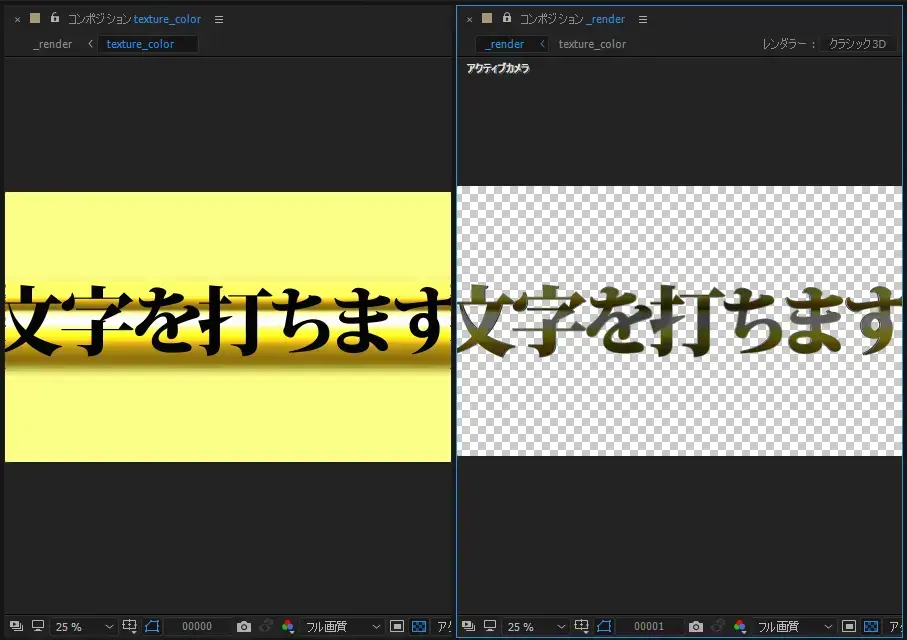Open the _render panel flyout menu

click(x=643, y=18)
